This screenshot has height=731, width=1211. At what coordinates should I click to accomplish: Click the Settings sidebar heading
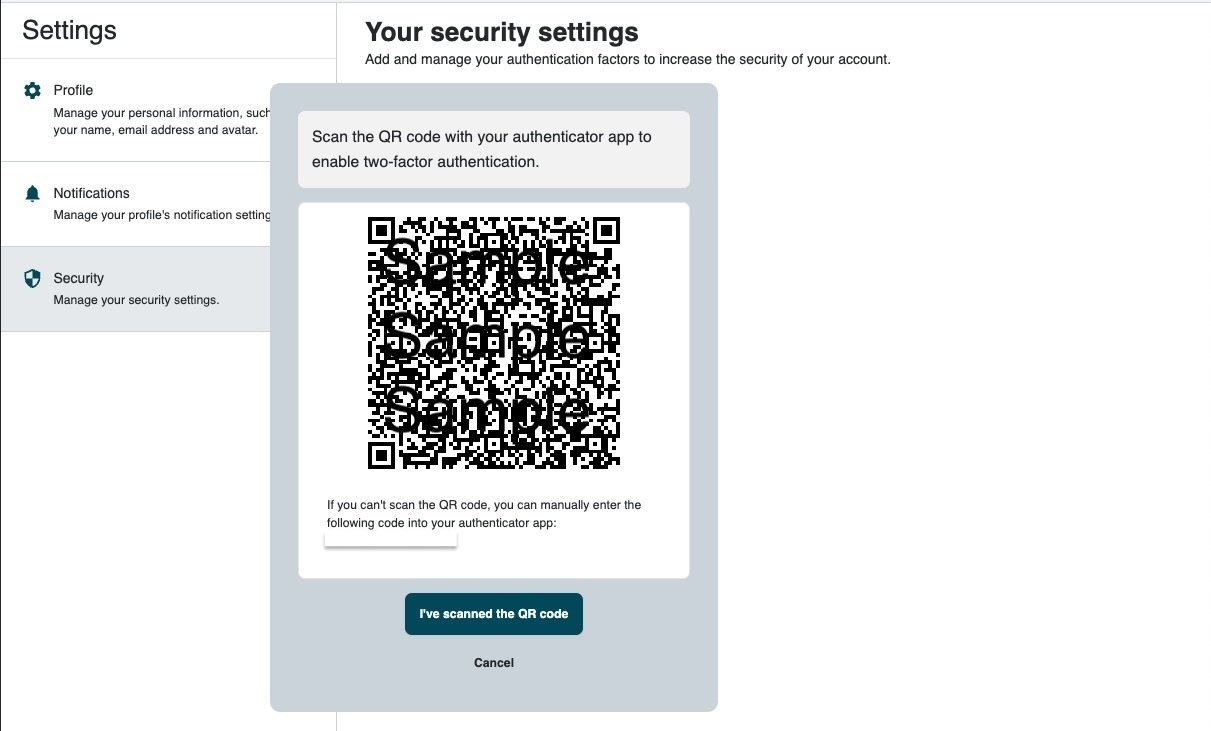coord(69,30)
